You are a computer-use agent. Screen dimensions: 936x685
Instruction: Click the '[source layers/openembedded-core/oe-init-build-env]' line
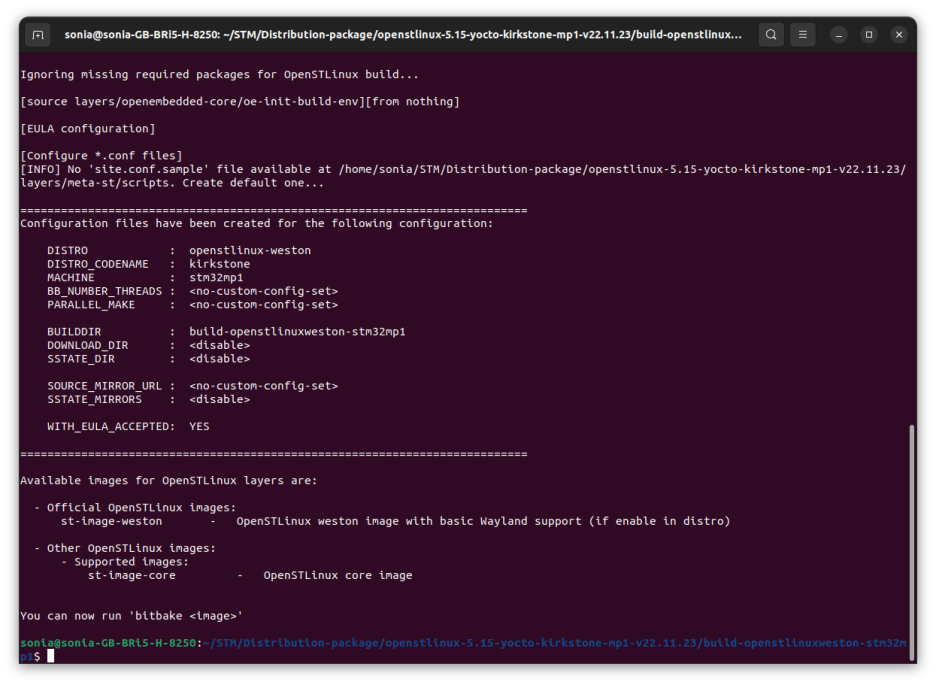tap(240, 101)
